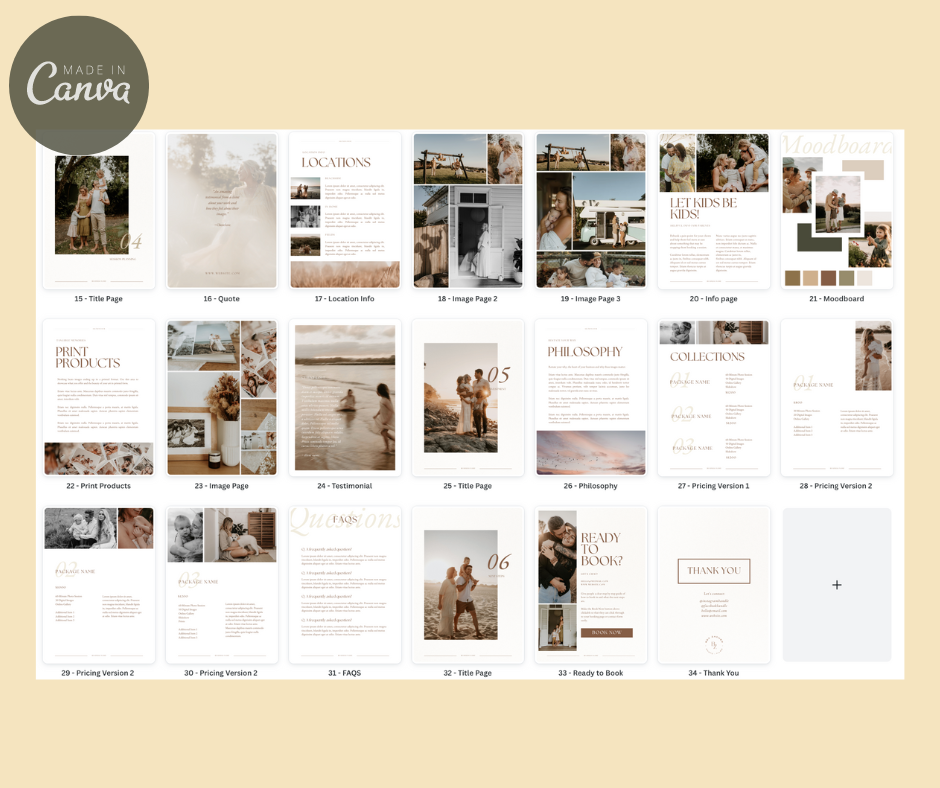Viewport: 940px width, 788px height.
Task: Click the BOOK NOW button
Action: pyautogui.click(x=607, y=633)
